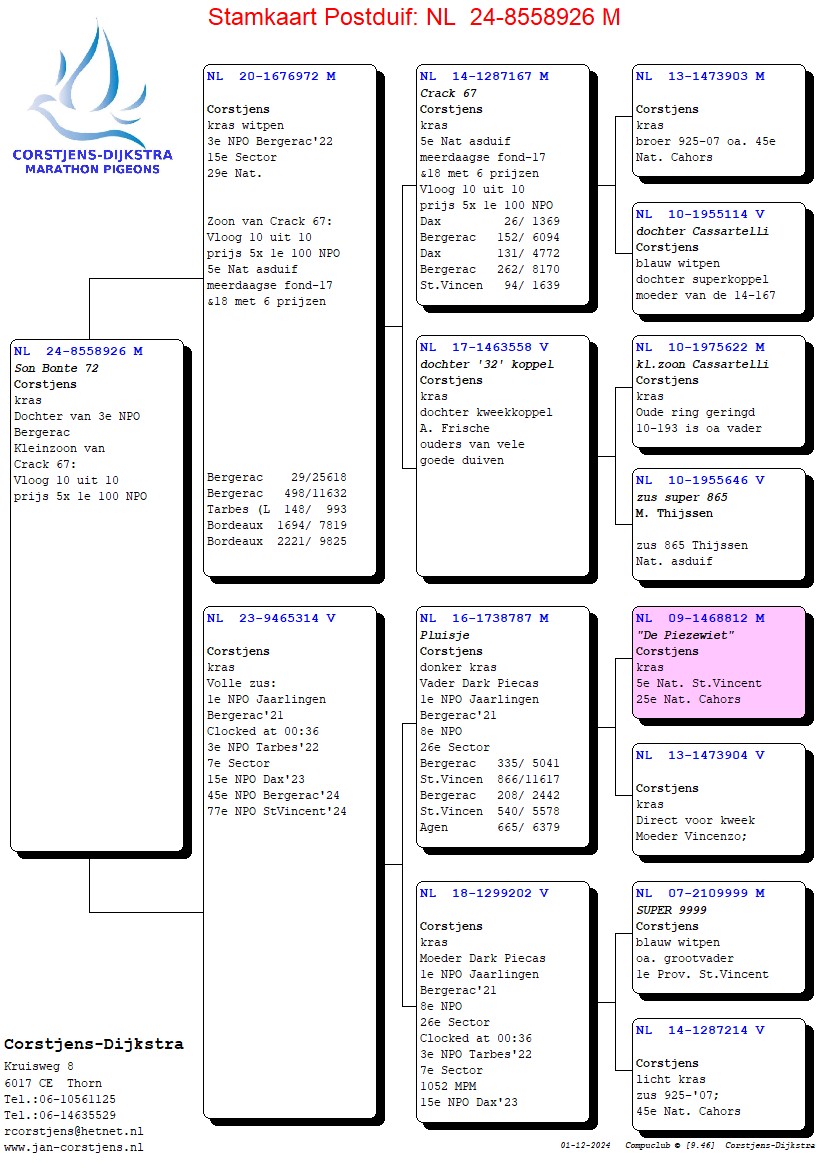816x1172 pixels.
Task: Open the www.jan-corstjens.nl website link
Action: (73, 1147)
